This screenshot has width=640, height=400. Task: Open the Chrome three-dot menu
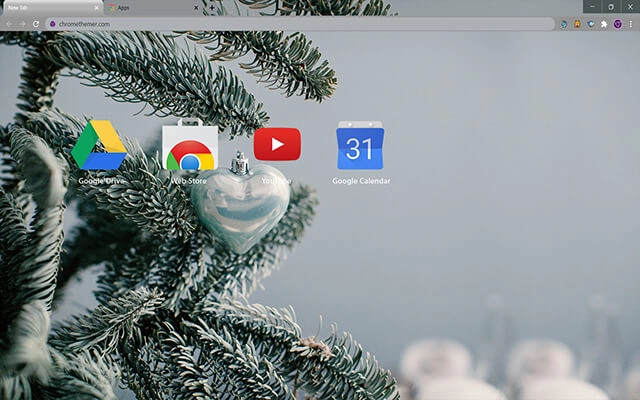(x=631, y=24)
